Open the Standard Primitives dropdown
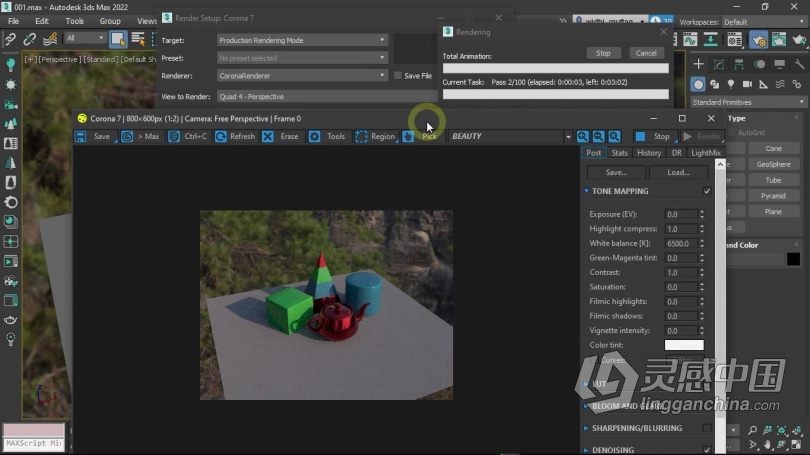Screen dimensions: 810x455 click(x=747, y=102)
